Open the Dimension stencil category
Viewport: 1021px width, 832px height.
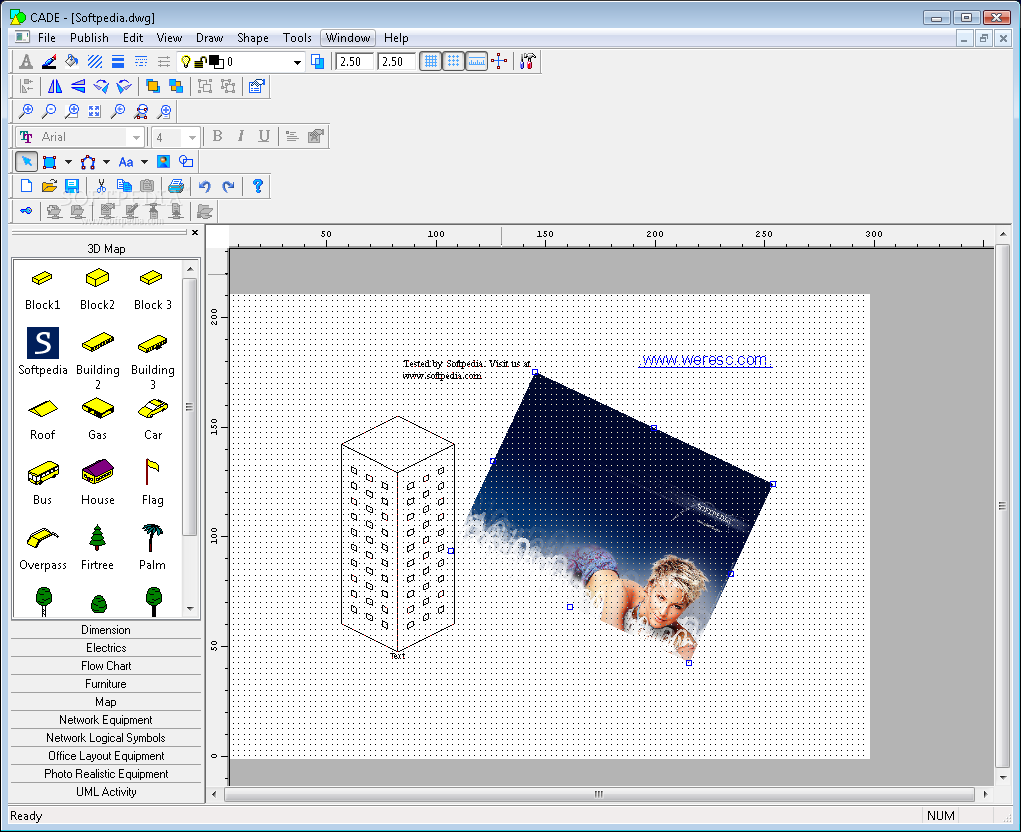click(x=106, y=630)
